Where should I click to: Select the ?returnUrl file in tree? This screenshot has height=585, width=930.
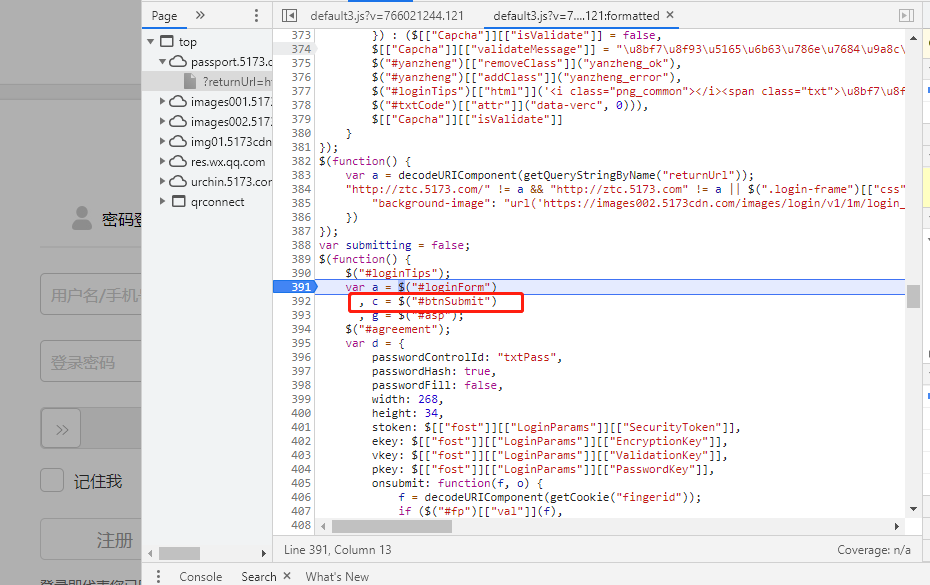(x=208, y=81)
